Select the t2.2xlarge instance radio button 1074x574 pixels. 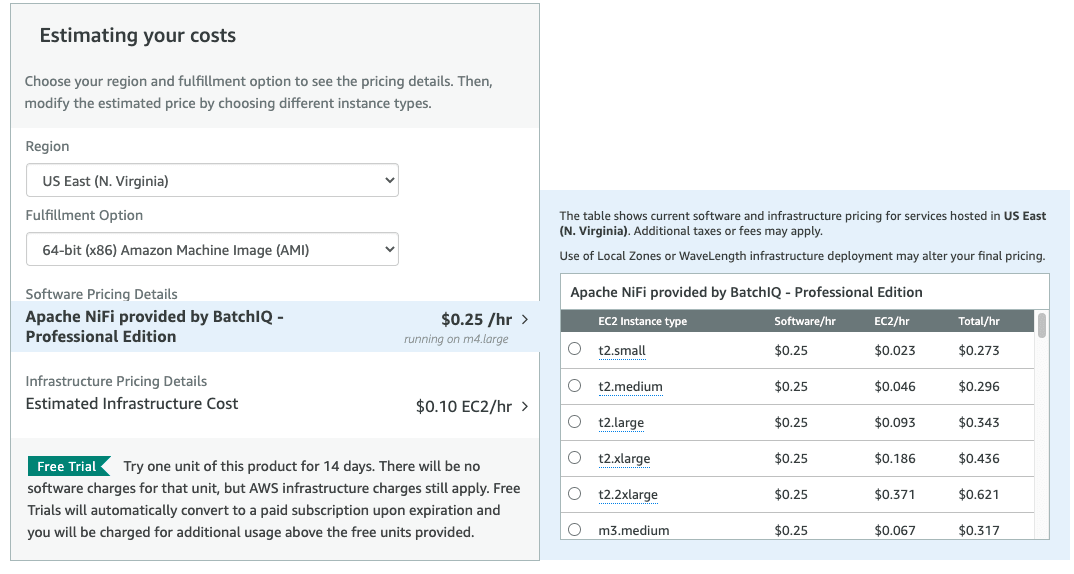click(575, 494)
